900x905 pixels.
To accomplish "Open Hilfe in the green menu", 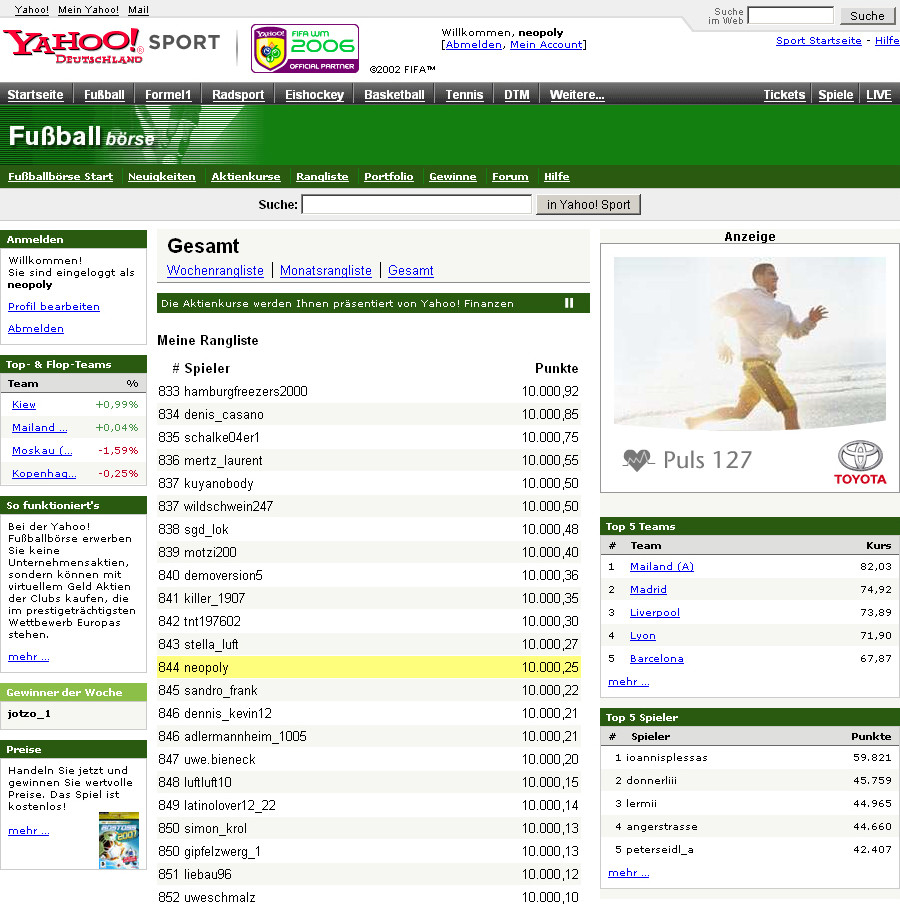I will [x=557, y=177].
